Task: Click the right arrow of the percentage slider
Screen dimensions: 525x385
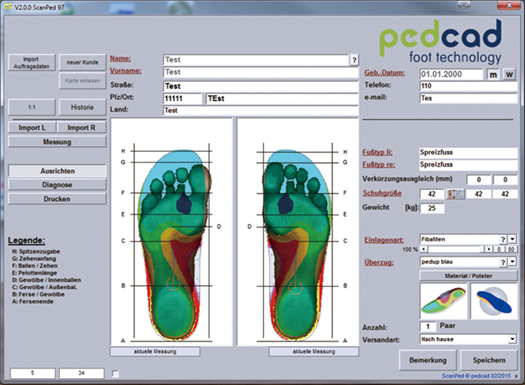Action: tap(489, 249)
